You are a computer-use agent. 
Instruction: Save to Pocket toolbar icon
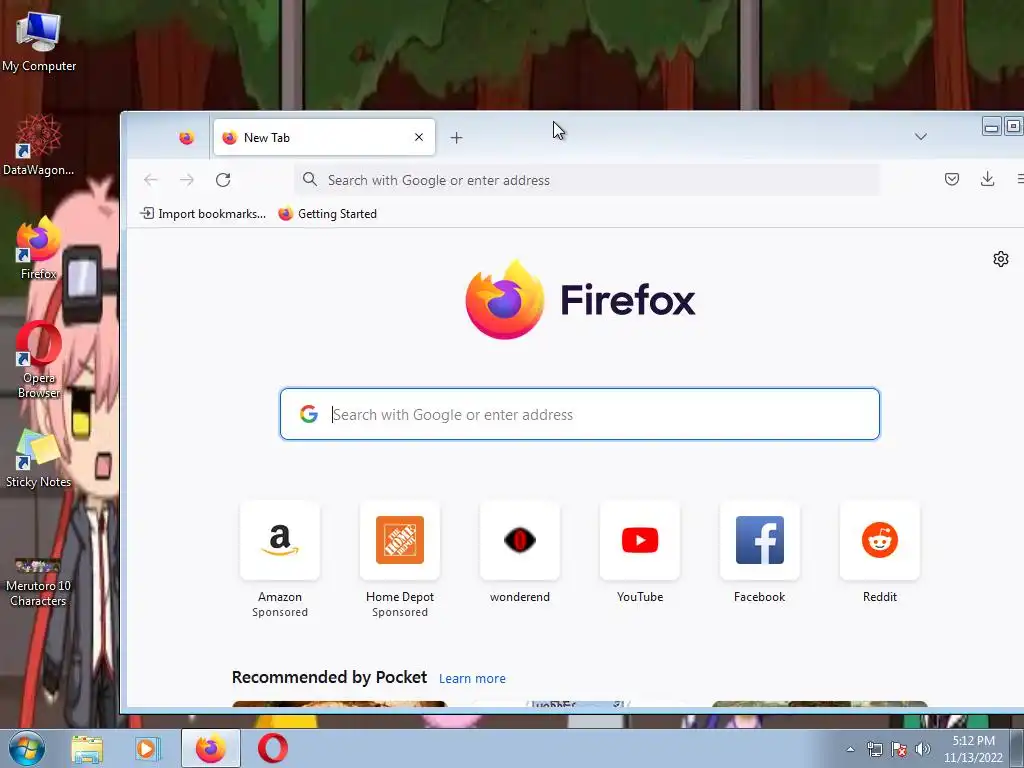[952, 179]
